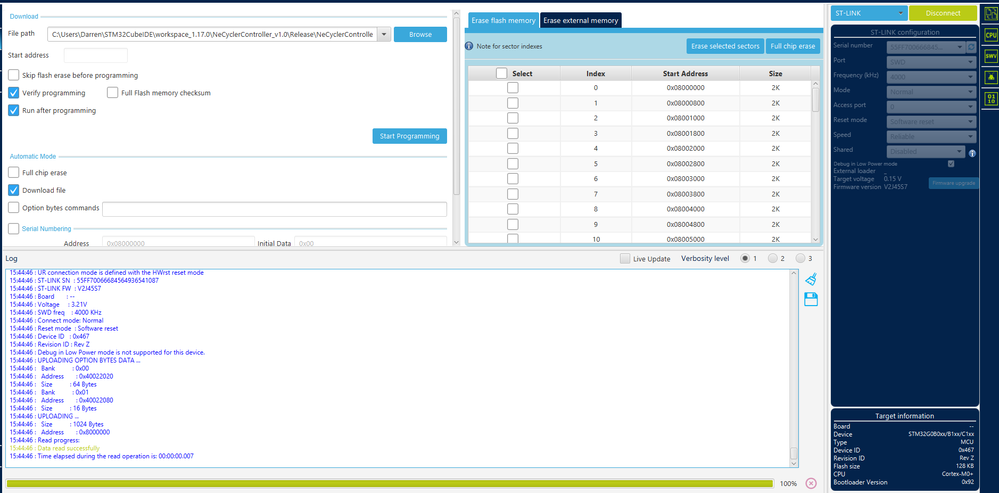
Task: Select sector index 7 checkbox
Action: pos(512,194)
